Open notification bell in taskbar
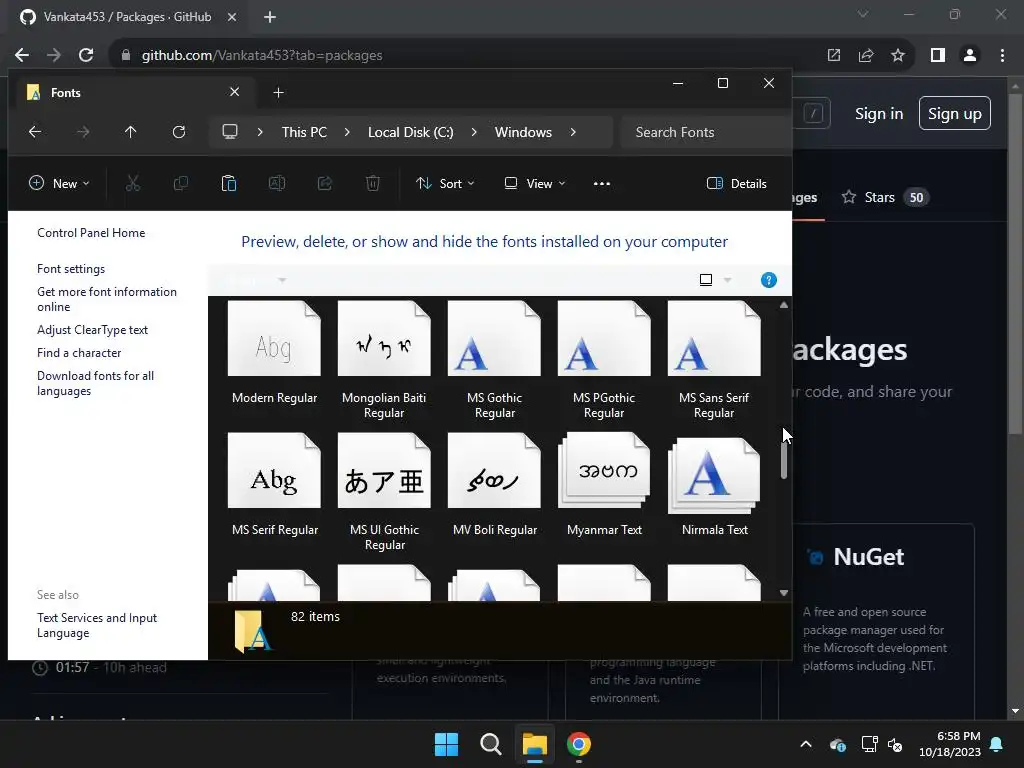 tap(997, 744)
